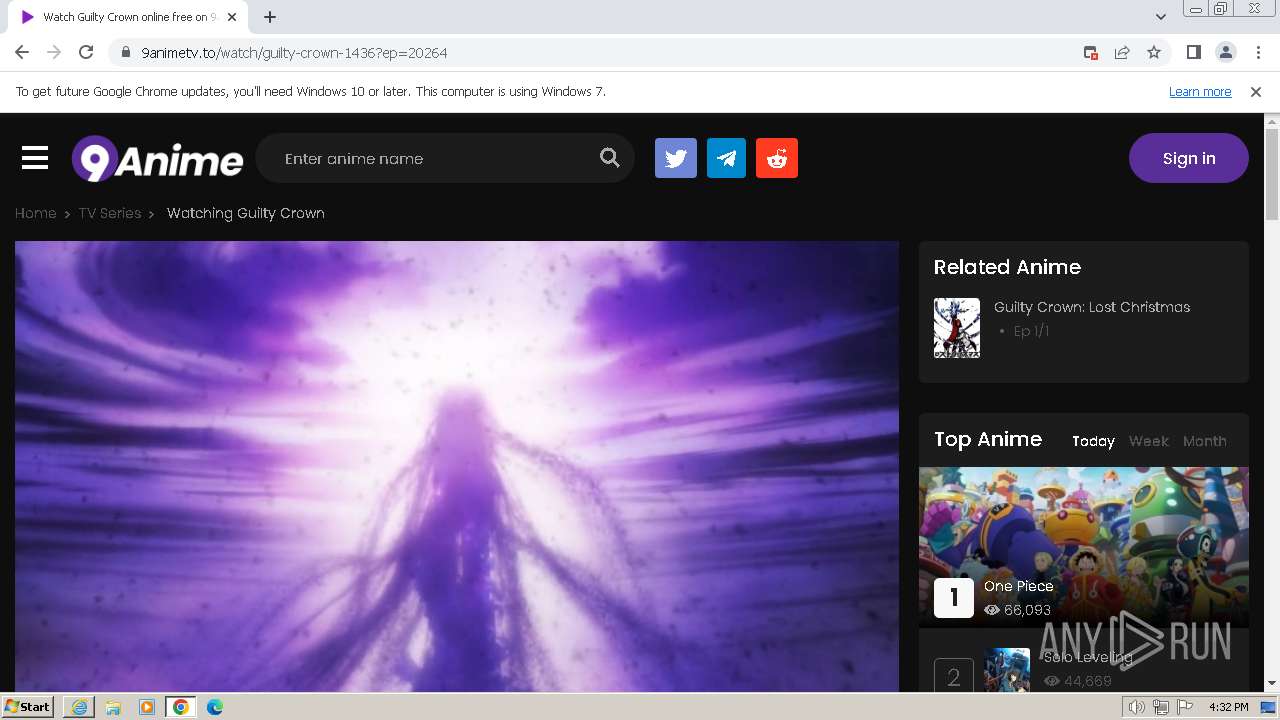Viewport: 1280px width, 720px height.
Task: Select the Watch Guilty Crown browser tab
Action: coord(128,17)
